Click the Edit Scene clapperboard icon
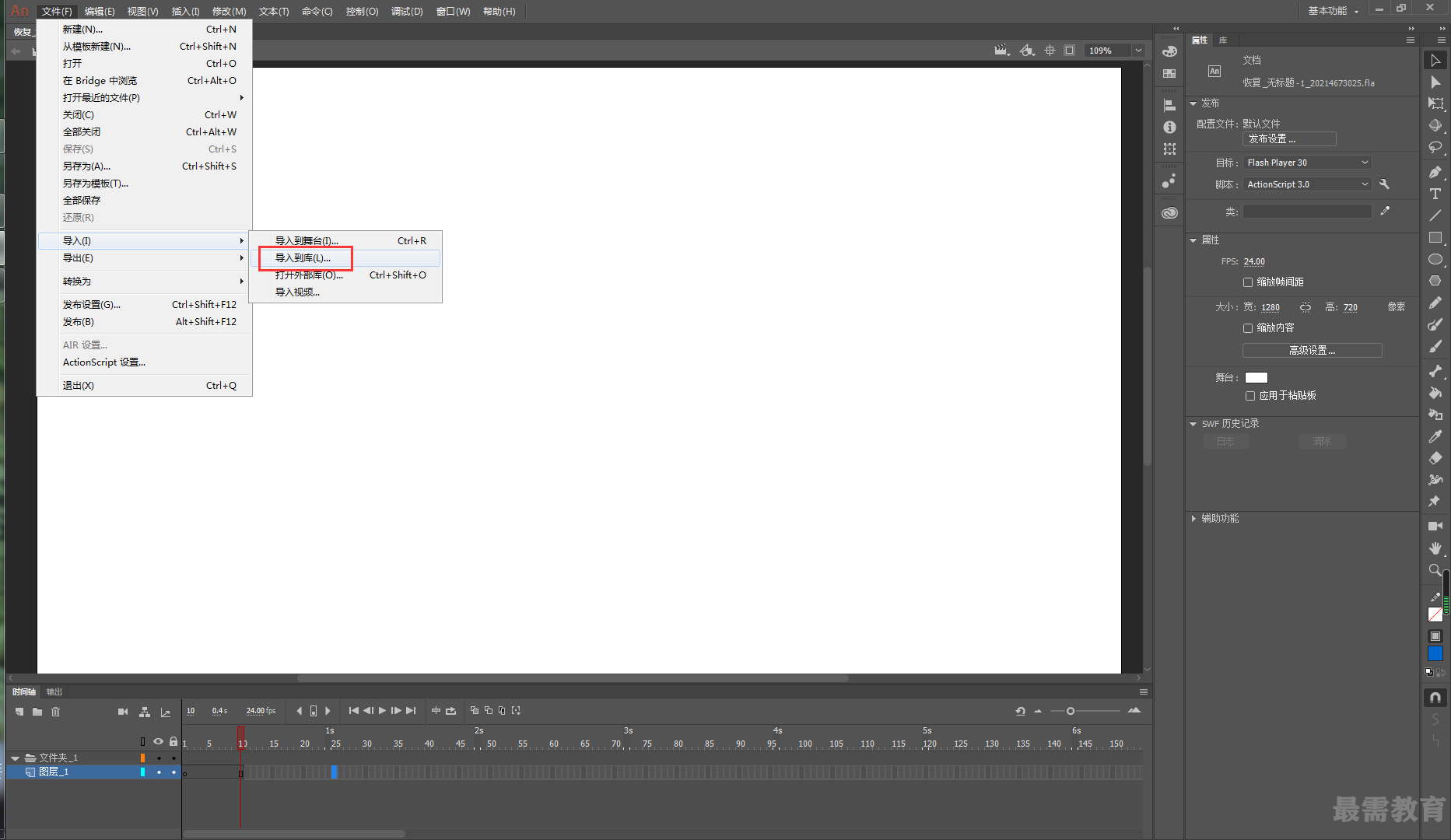 [1002, 51]
